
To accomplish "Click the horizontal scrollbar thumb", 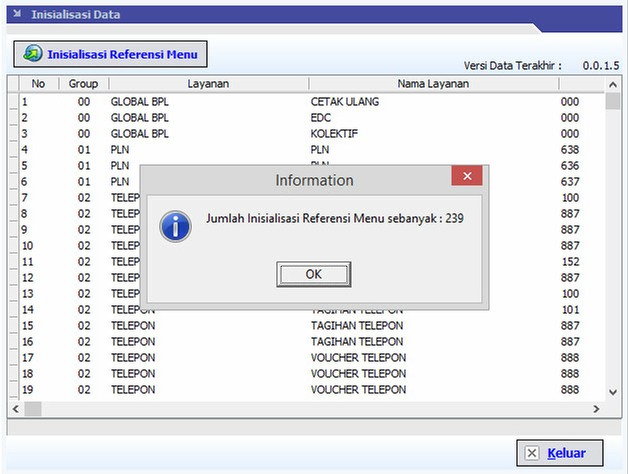I will click(x=33, y=409).
